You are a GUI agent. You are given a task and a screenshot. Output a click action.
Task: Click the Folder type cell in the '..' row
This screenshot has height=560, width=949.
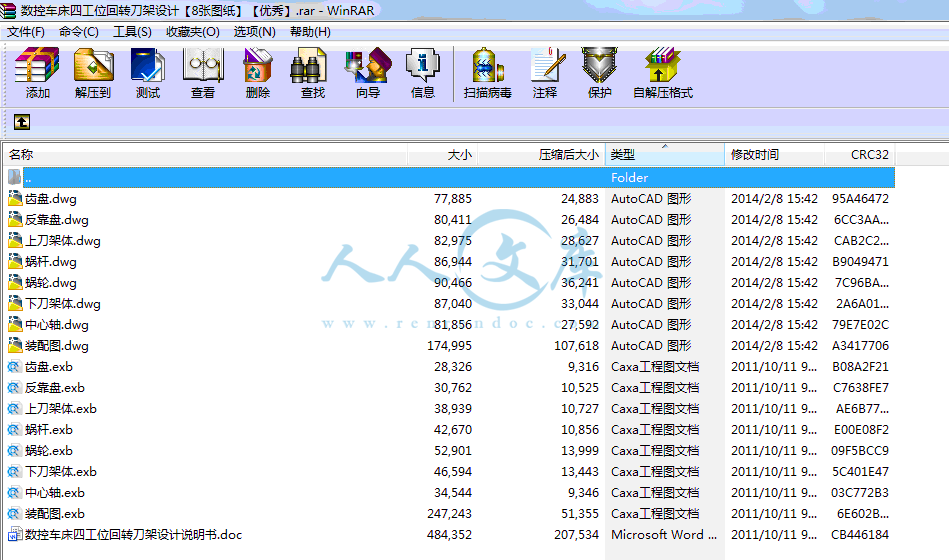tap(629, 177)
